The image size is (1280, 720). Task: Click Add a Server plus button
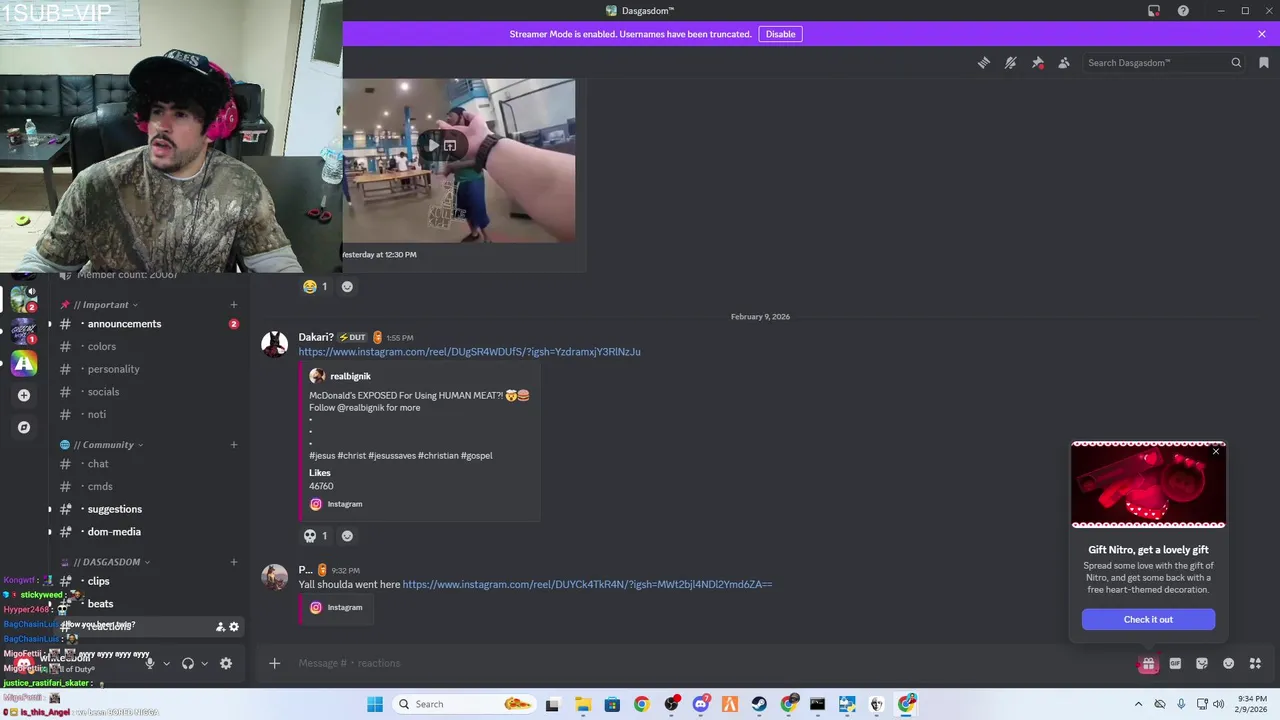pos(24,395)
